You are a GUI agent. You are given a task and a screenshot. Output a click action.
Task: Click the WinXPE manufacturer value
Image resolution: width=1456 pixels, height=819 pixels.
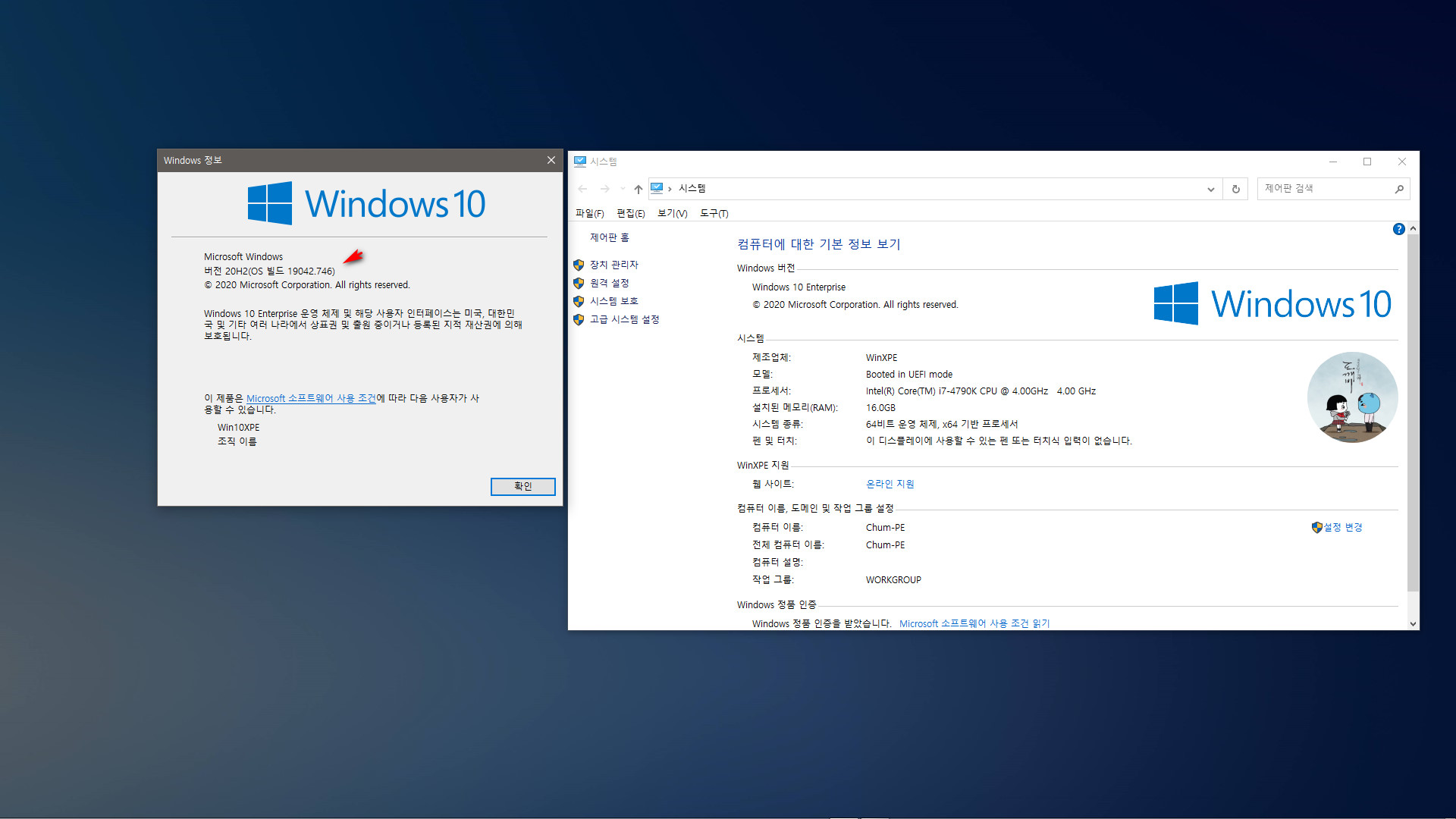pos(881,358)
